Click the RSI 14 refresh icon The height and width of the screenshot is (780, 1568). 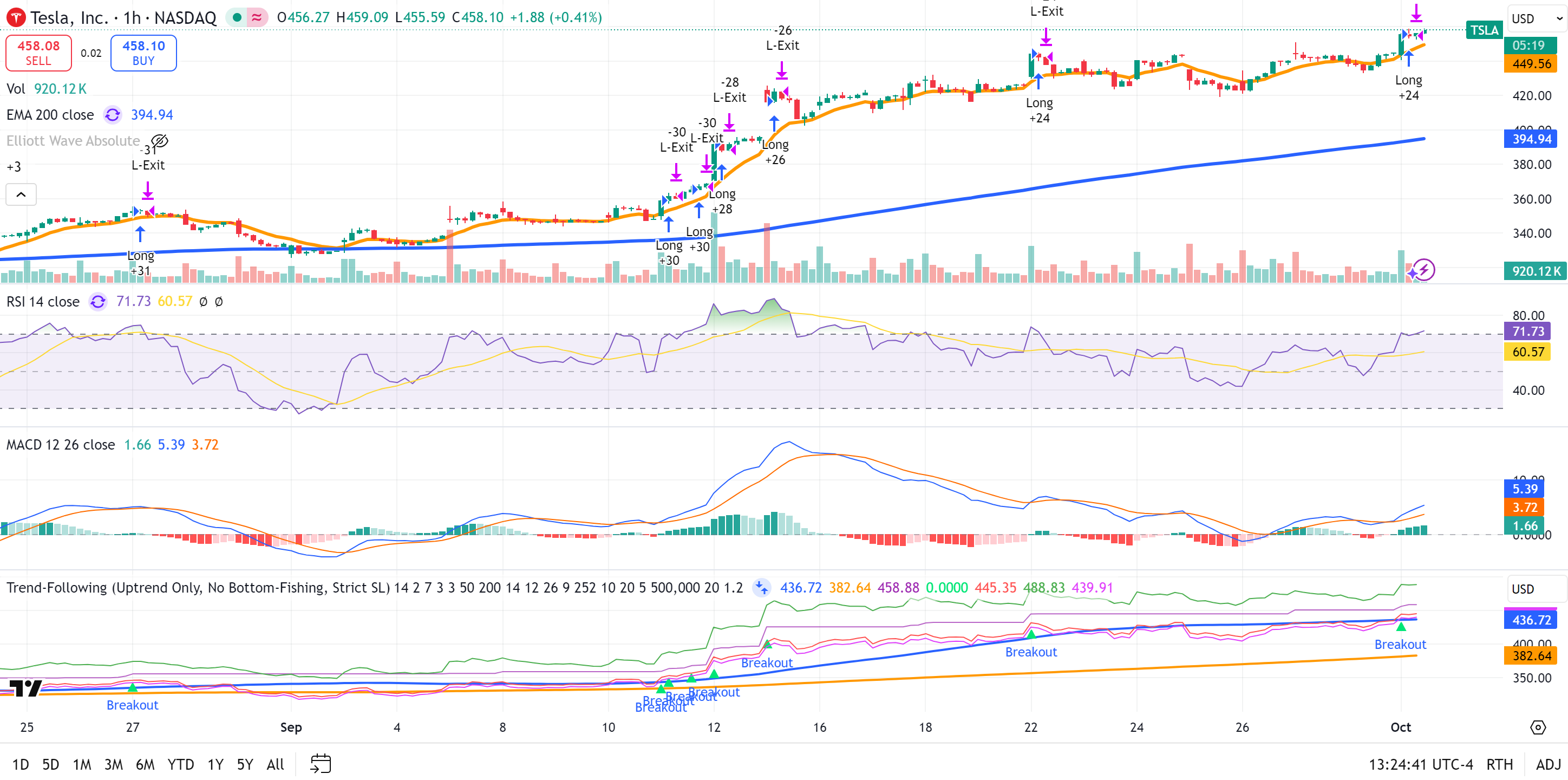[x=98, y=302]
